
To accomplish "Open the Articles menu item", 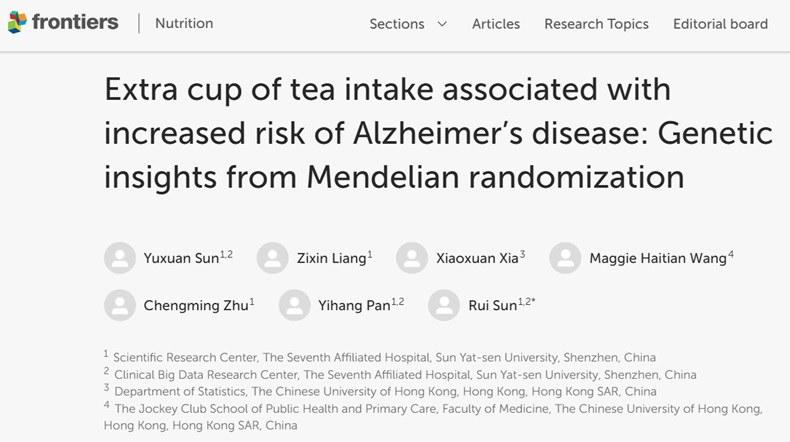I will [x=496, y=24].
